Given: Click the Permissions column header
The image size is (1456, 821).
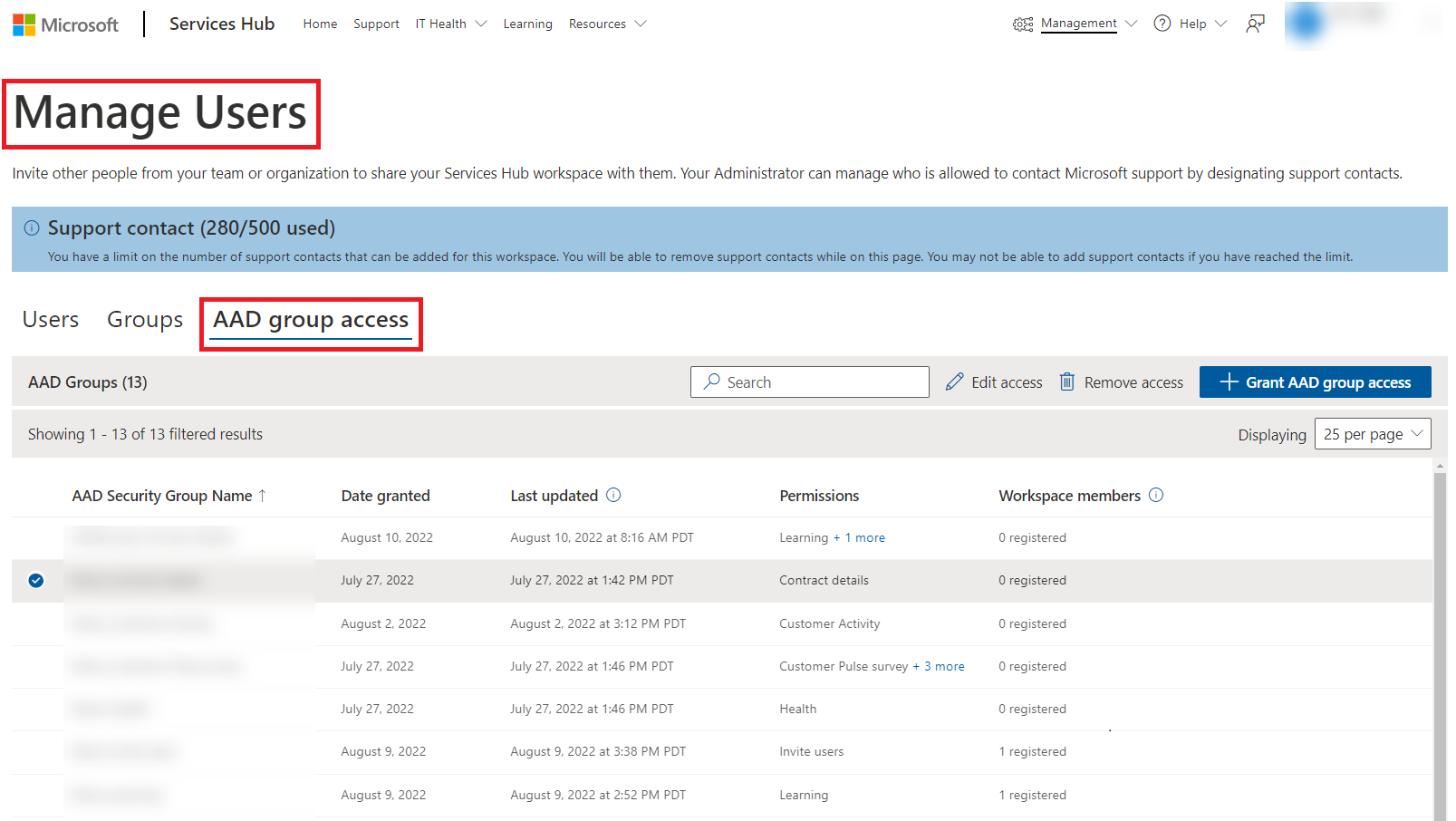Looking at the screenshot, I should click(x=819, y=496).
